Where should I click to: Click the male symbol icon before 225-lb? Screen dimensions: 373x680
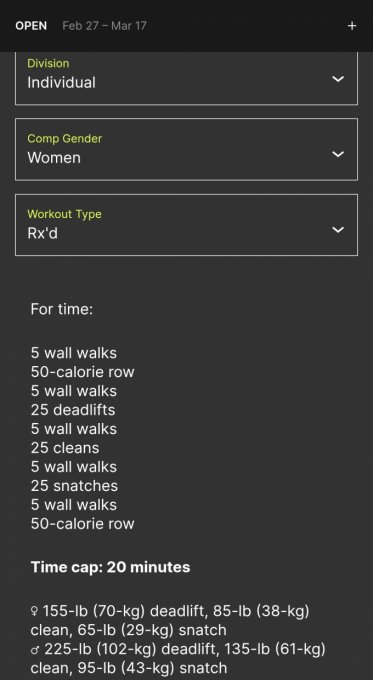[x=35, y=650]
